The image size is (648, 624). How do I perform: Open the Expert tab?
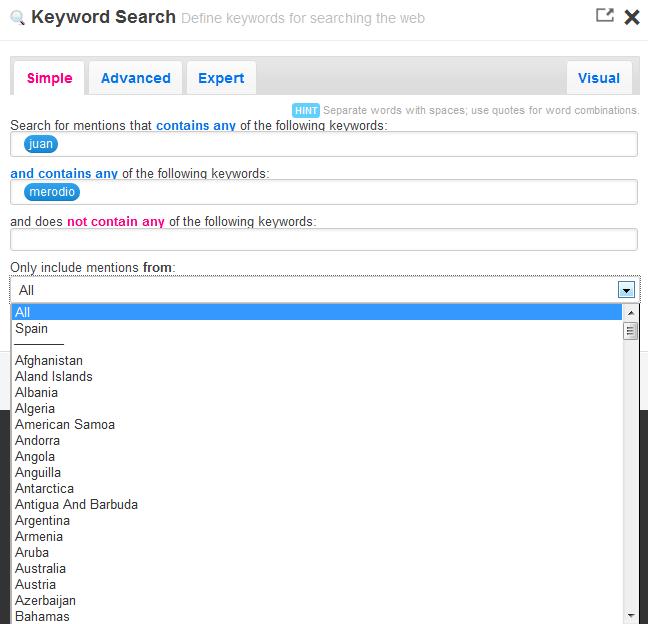coord(221,78)
